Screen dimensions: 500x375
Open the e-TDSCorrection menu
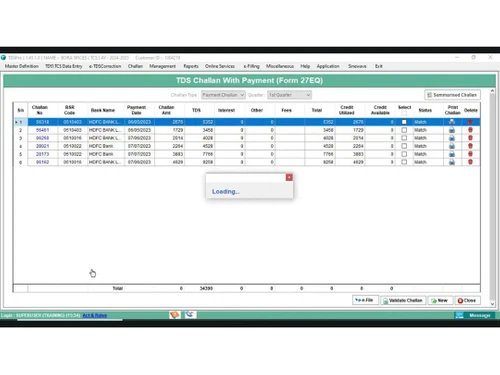click(x=105, y=66)
